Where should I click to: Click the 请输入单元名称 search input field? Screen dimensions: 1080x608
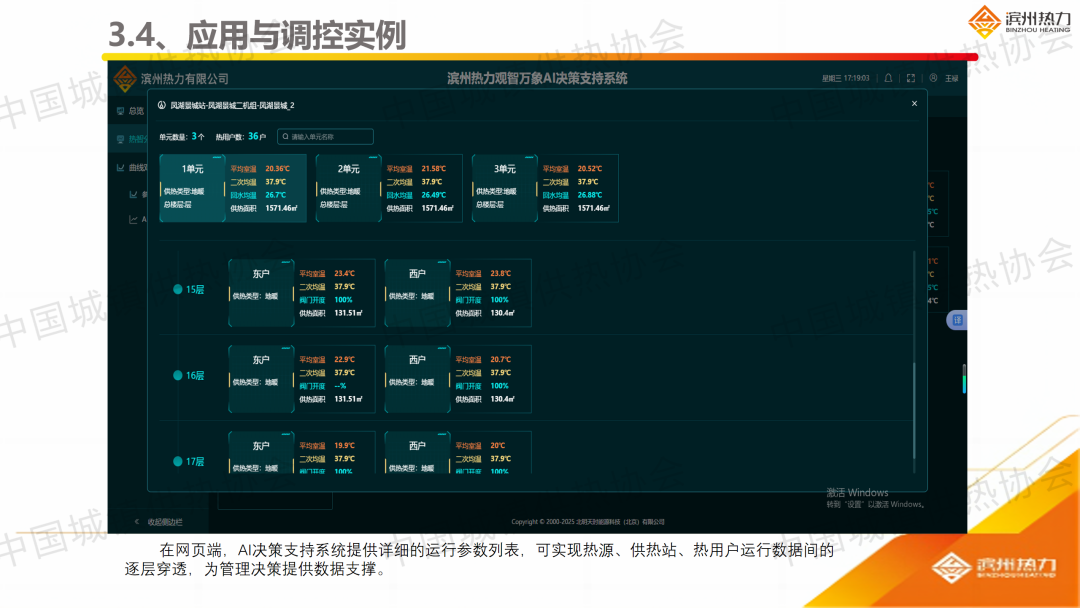coord(330,137)
